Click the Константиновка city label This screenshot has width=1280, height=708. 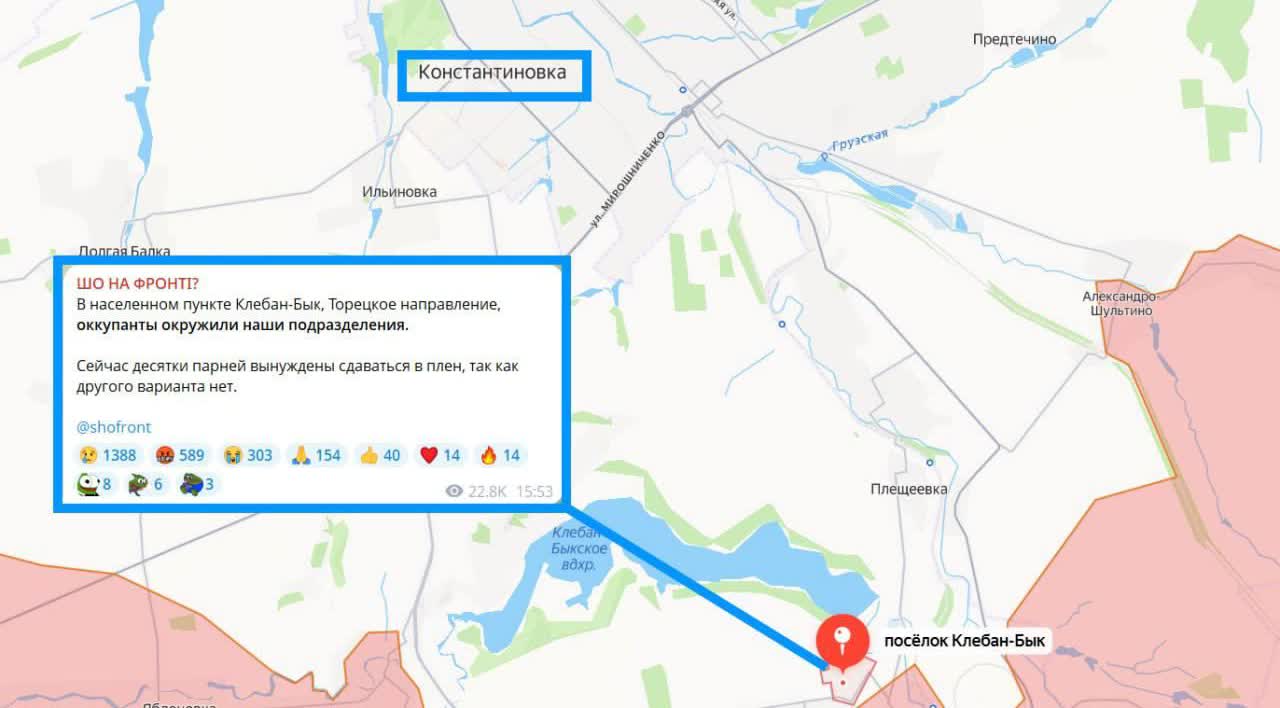(x=492, y=72)
